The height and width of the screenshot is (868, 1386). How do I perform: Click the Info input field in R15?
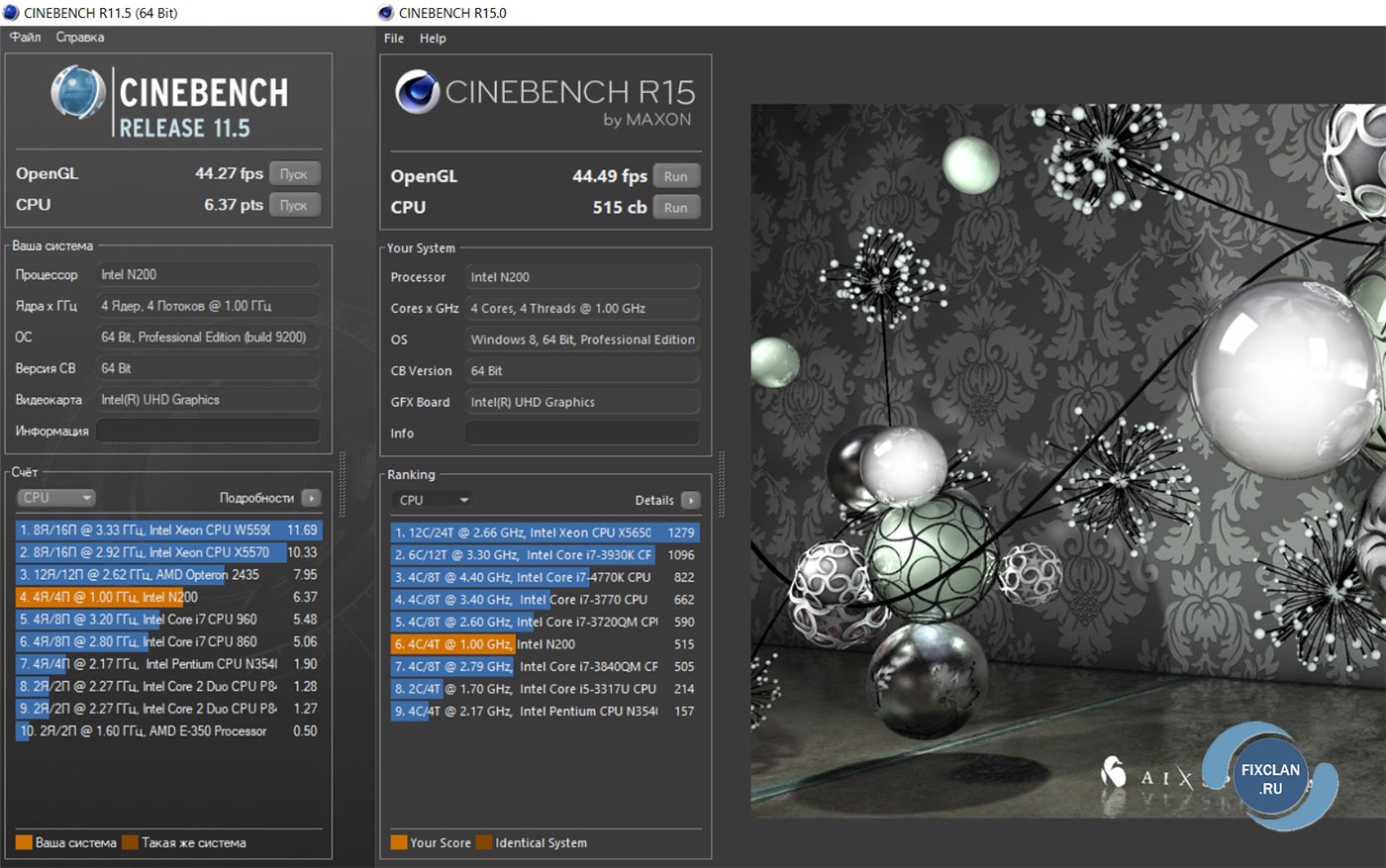tap(583, 434)
